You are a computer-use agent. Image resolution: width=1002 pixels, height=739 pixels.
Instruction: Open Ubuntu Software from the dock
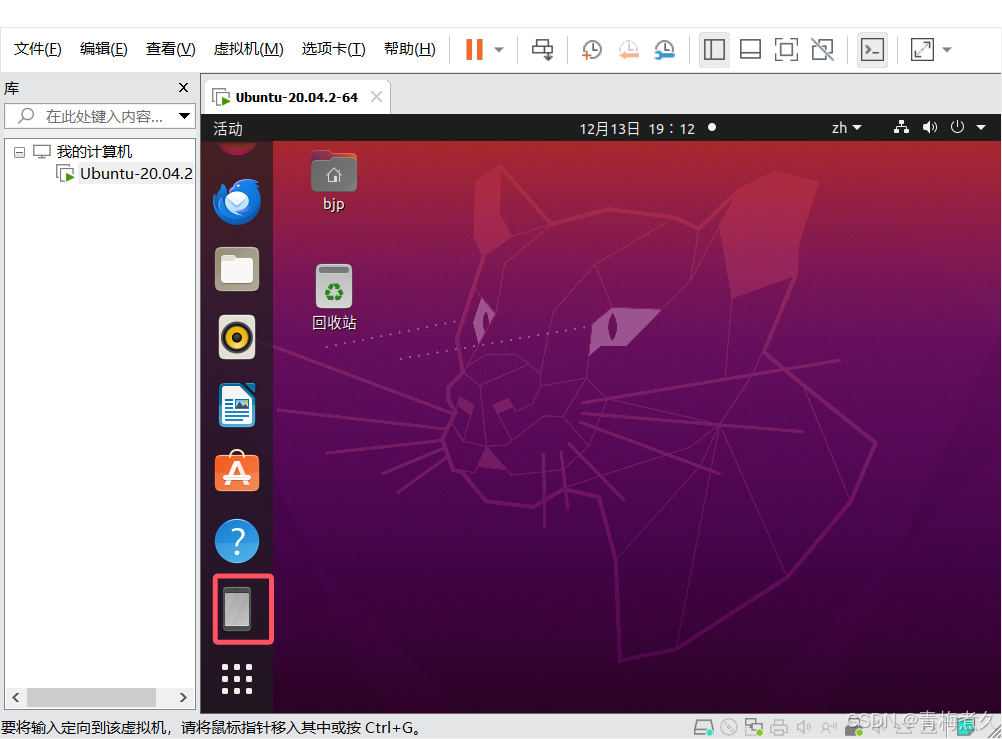click(x=237, y=472)
